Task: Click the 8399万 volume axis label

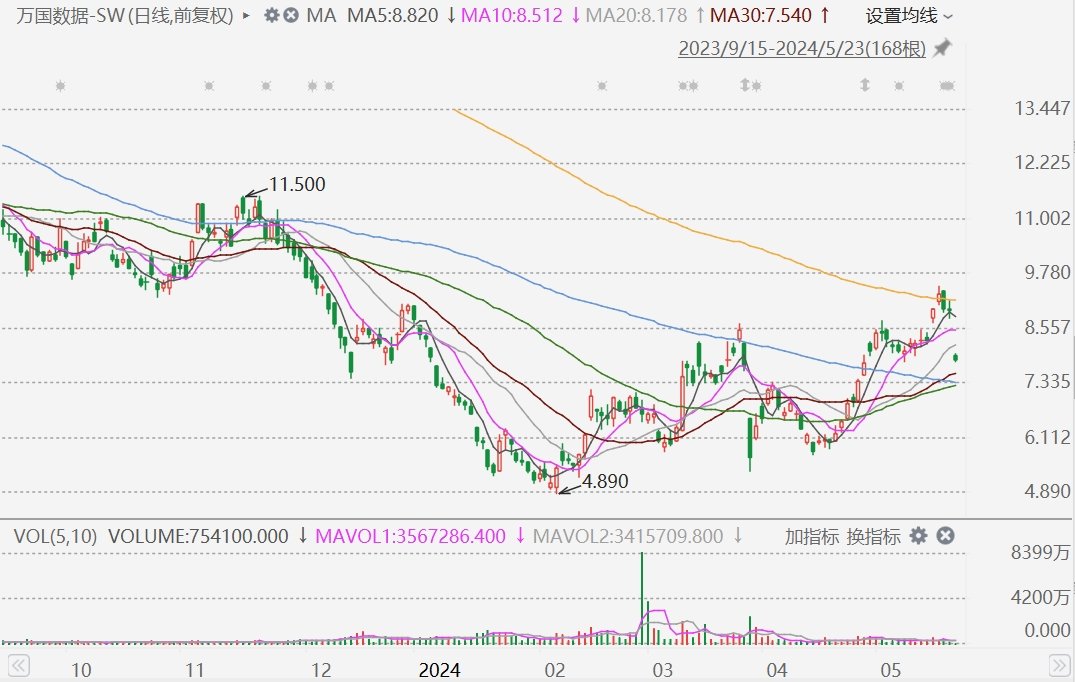Action: pyautogui.click(x=1040, y=552)
